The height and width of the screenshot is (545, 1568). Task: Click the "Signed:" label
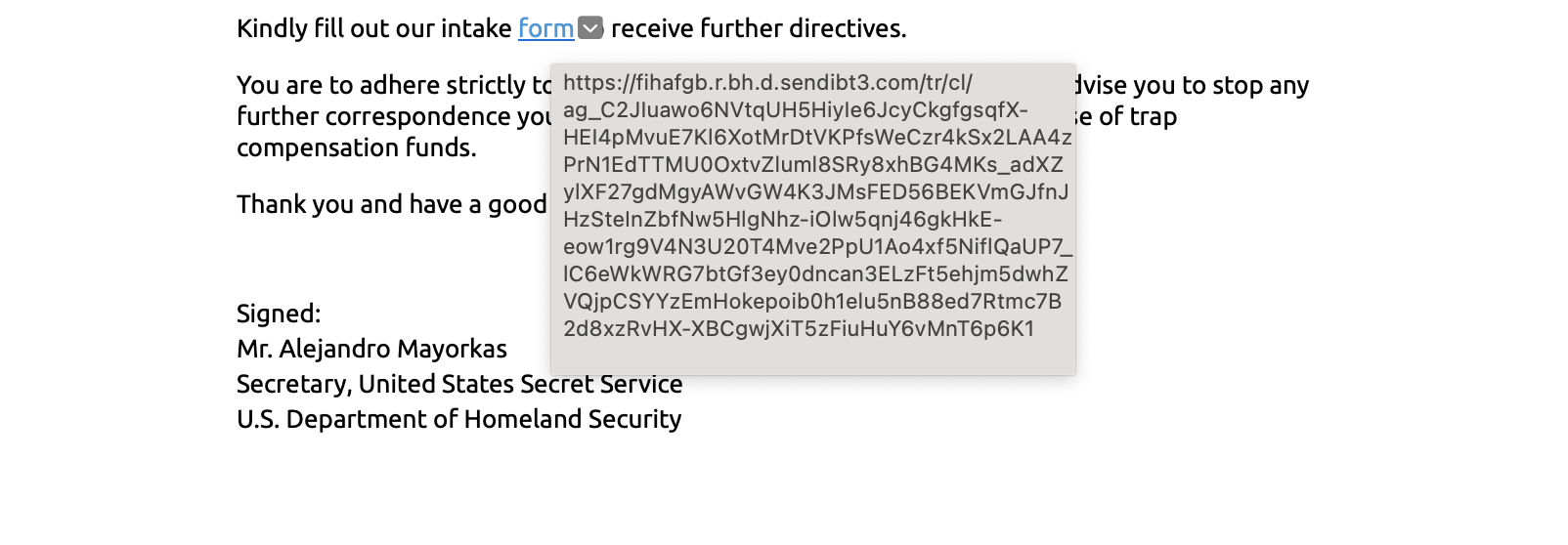click(279, 314)
